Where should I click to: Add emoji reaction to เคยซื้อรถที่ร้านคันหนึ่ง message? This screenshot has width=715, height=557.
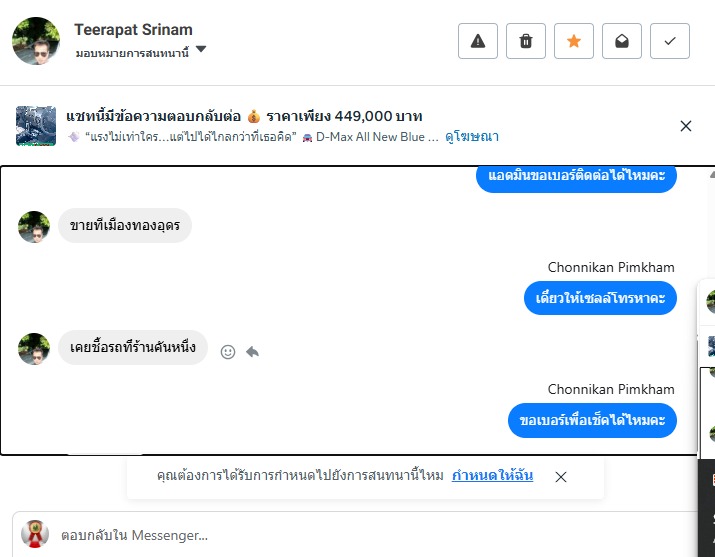coord(228,352)
